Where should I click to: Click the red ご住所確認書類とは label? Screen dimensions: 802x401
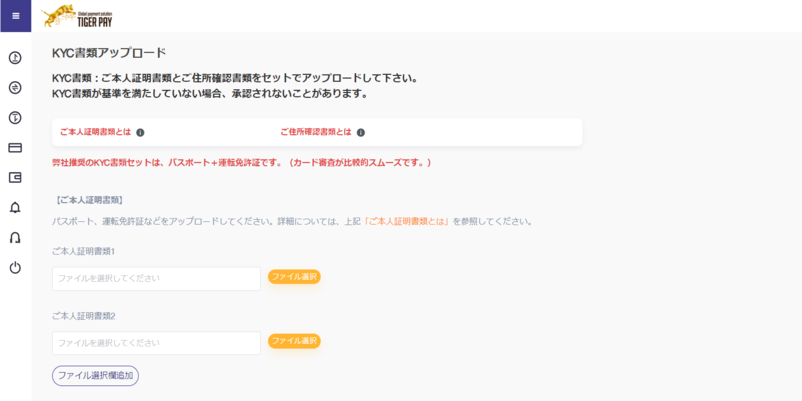(316, 132)
